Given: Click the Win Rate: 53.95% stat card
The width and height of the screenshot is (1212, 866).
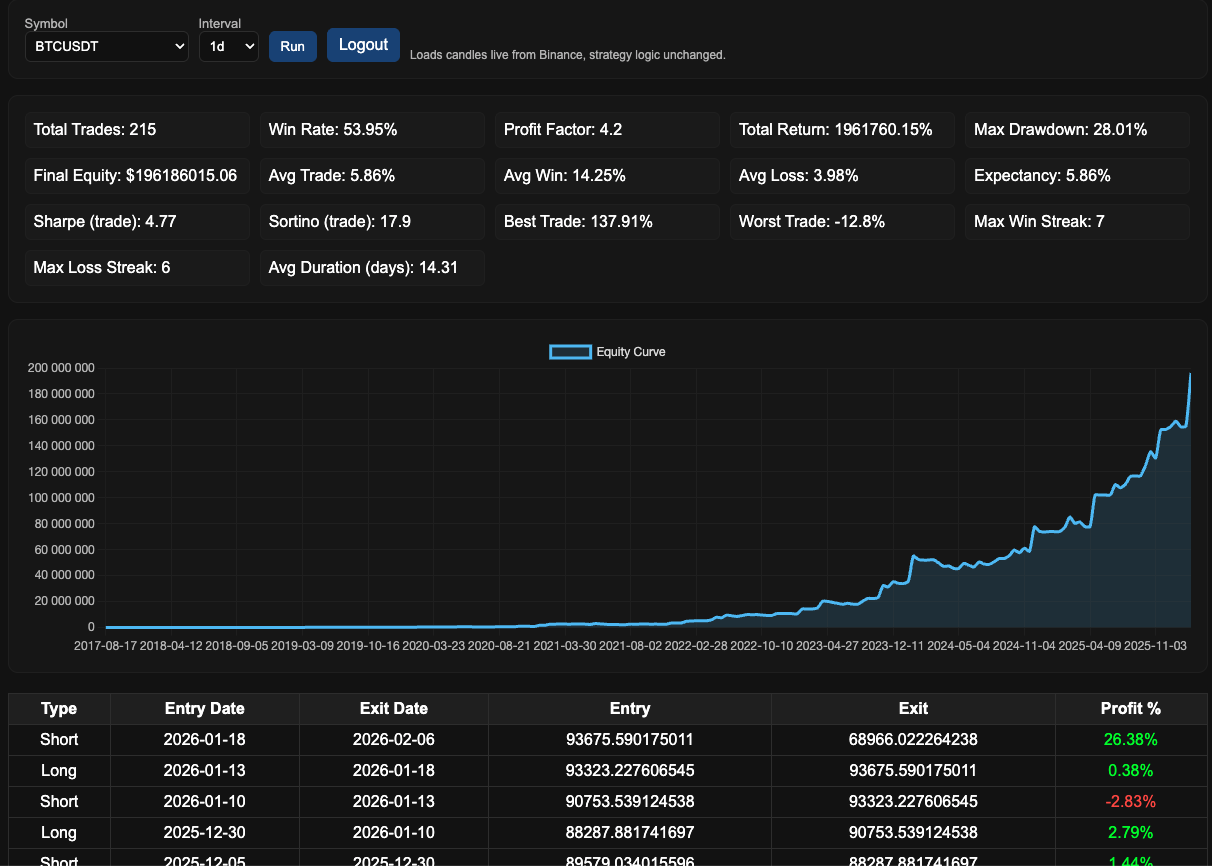Looking at the screenshot, I should [x=372, y=129].
